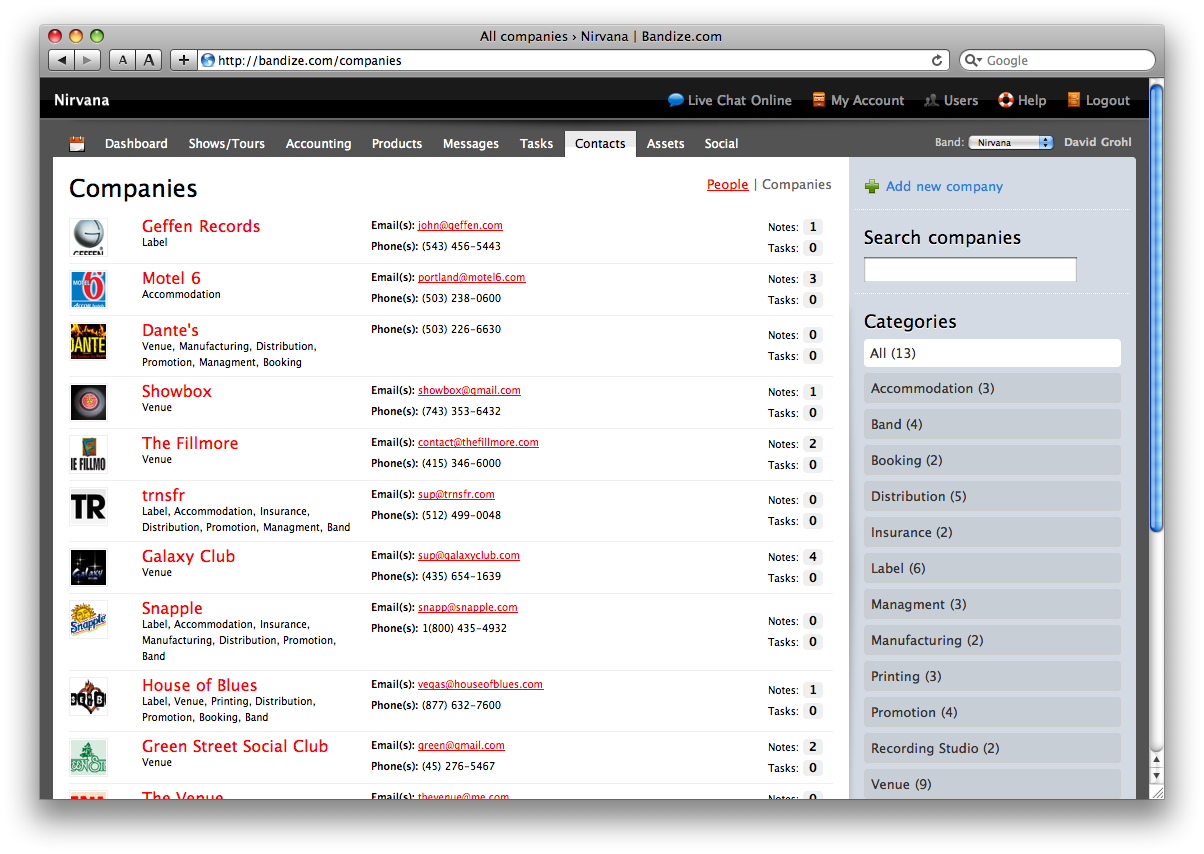Click the smaller text size A button
1204x854 pixels.
click(x=122, y=60)
